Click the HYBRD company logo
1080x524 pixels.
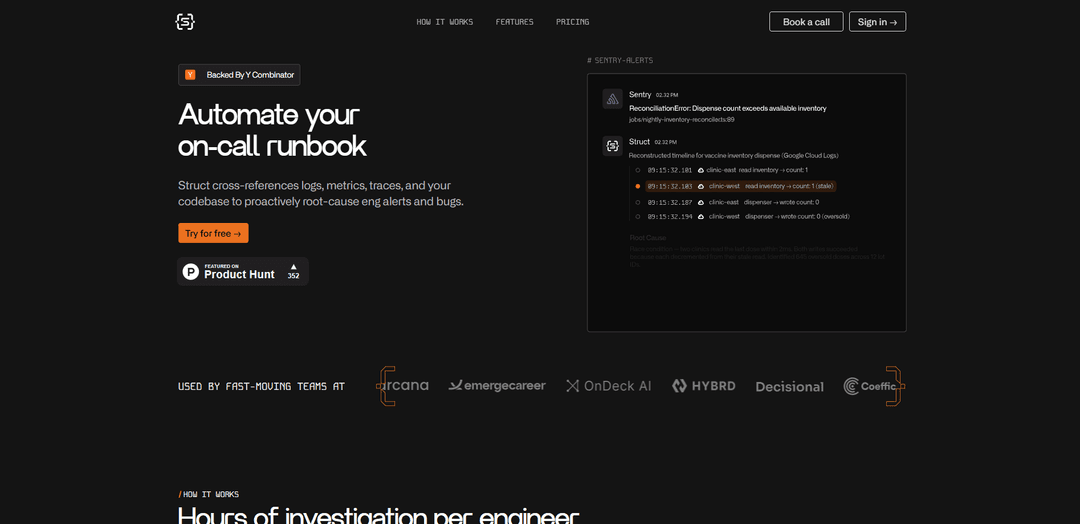[x=703, y=386]
